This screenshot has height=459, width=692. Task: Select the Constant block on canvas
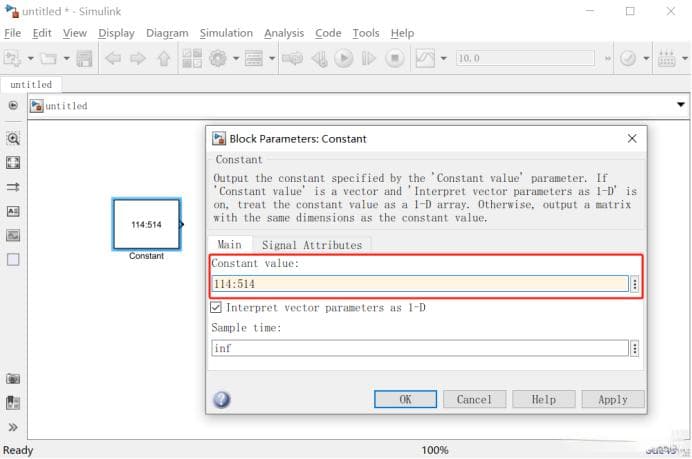click(147, 224)
